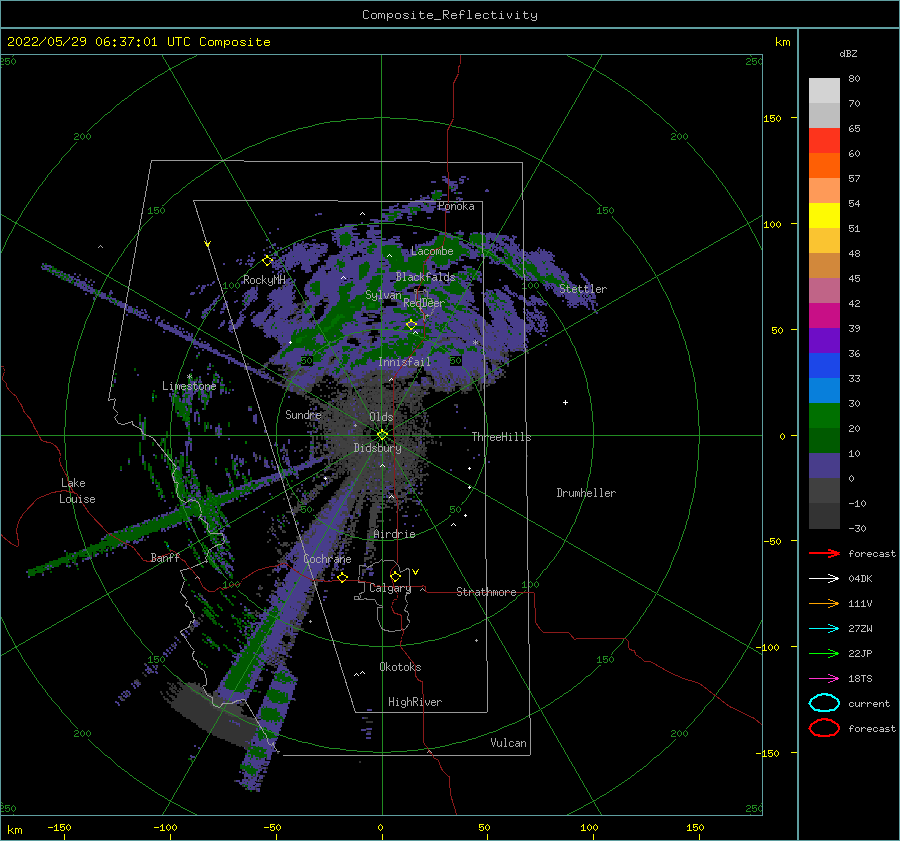Click the green 22JP arrow icon
The image size is (900, 841).
[x=824, y=653]
